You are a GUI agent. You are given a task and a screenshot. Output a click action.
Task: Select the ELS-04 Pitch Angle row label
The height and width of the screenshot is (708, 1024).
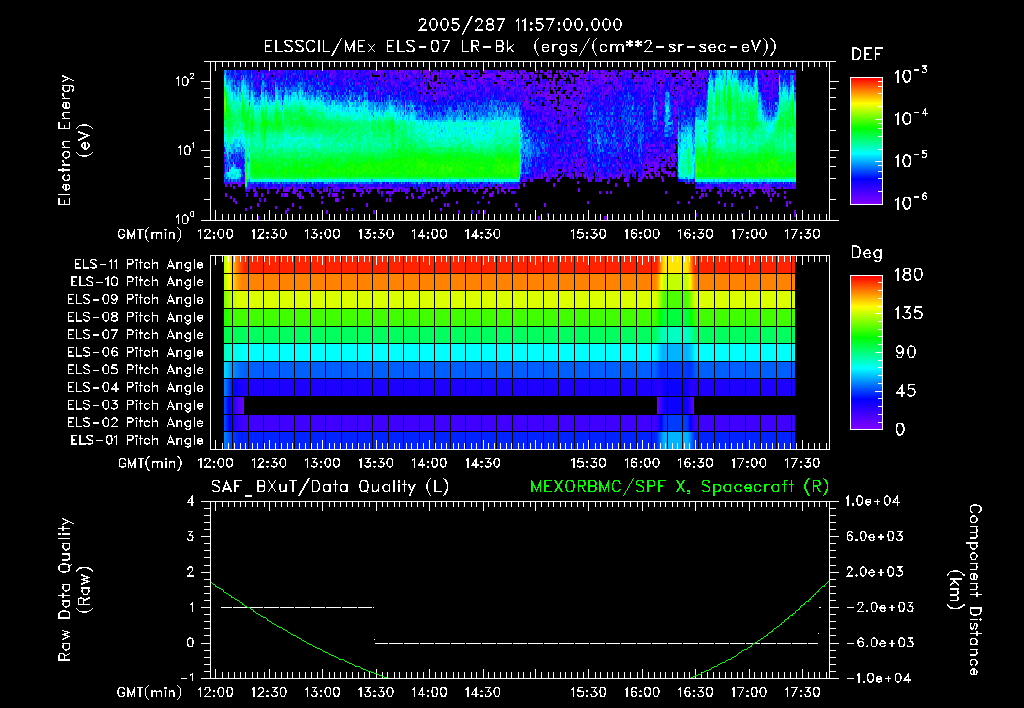coord(135,387)
